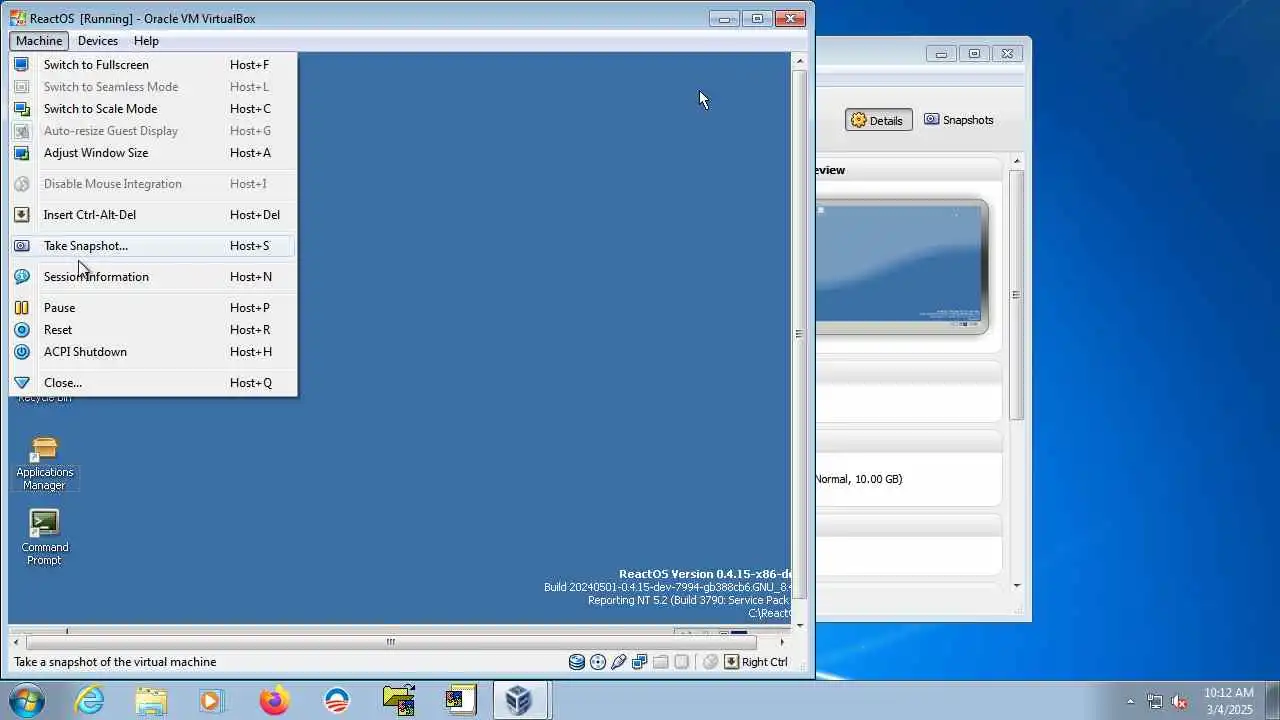This screenshot has height=720, width=1280.
Task: Select Take Snapshot... menu item
Action: pyautogui.click(x=154, y=246)
